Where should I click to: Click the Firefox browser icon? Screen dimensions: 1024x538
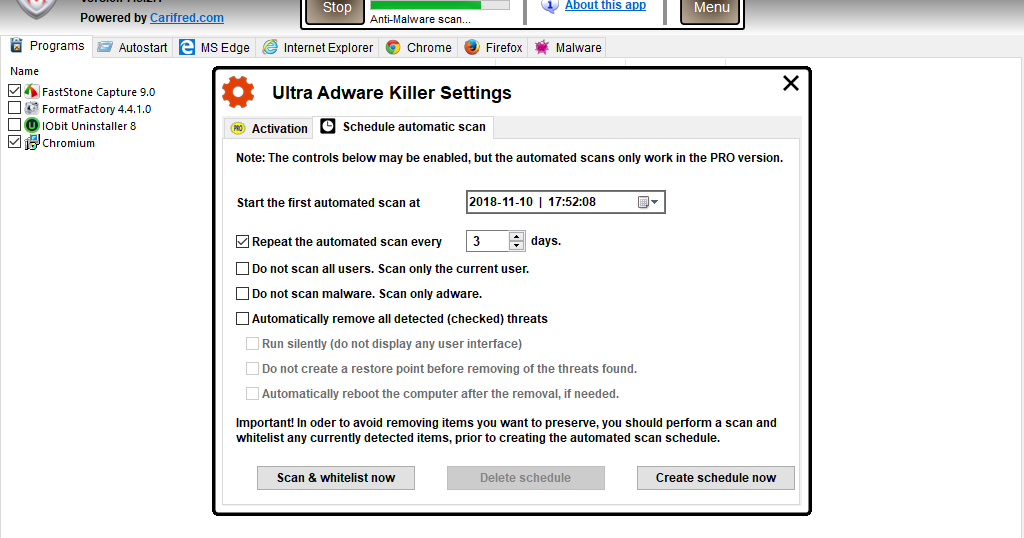point(472,47)
